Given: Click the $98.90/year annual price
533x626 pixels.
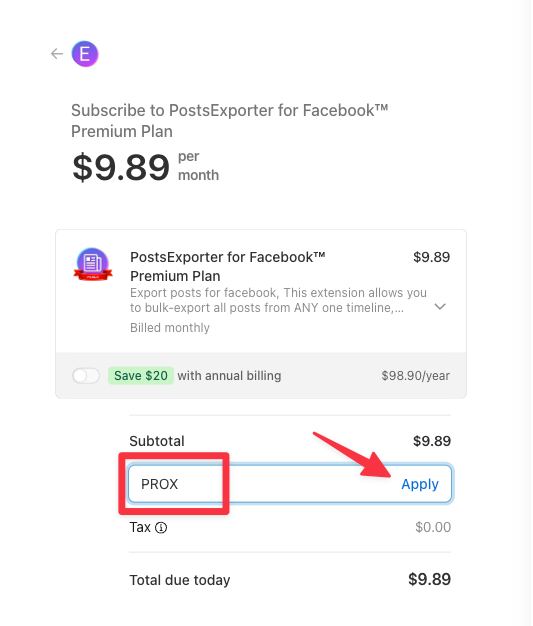Looking at the screenshot, I should pyautogui.click(x=416, y=376).
